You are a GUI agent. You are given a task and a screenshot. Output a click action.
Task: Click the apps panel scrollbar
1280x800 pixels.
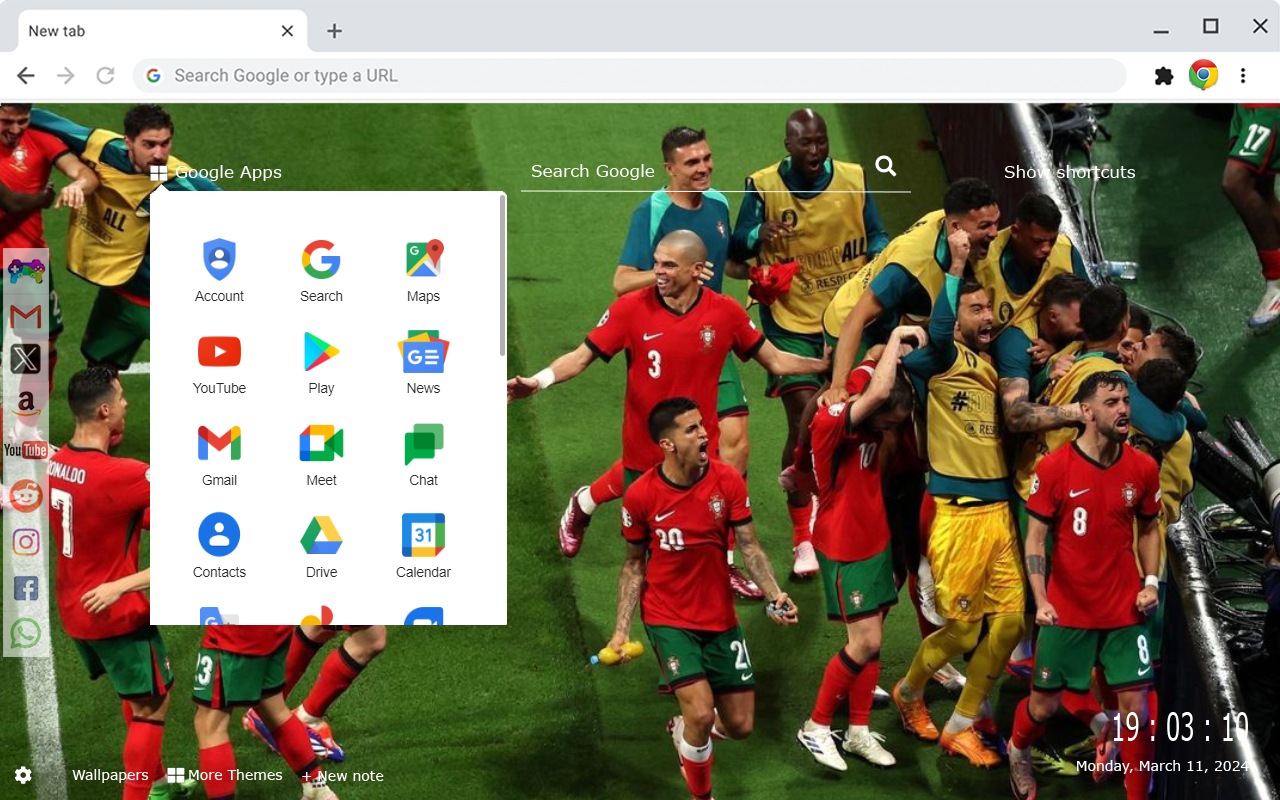point(502,276)
